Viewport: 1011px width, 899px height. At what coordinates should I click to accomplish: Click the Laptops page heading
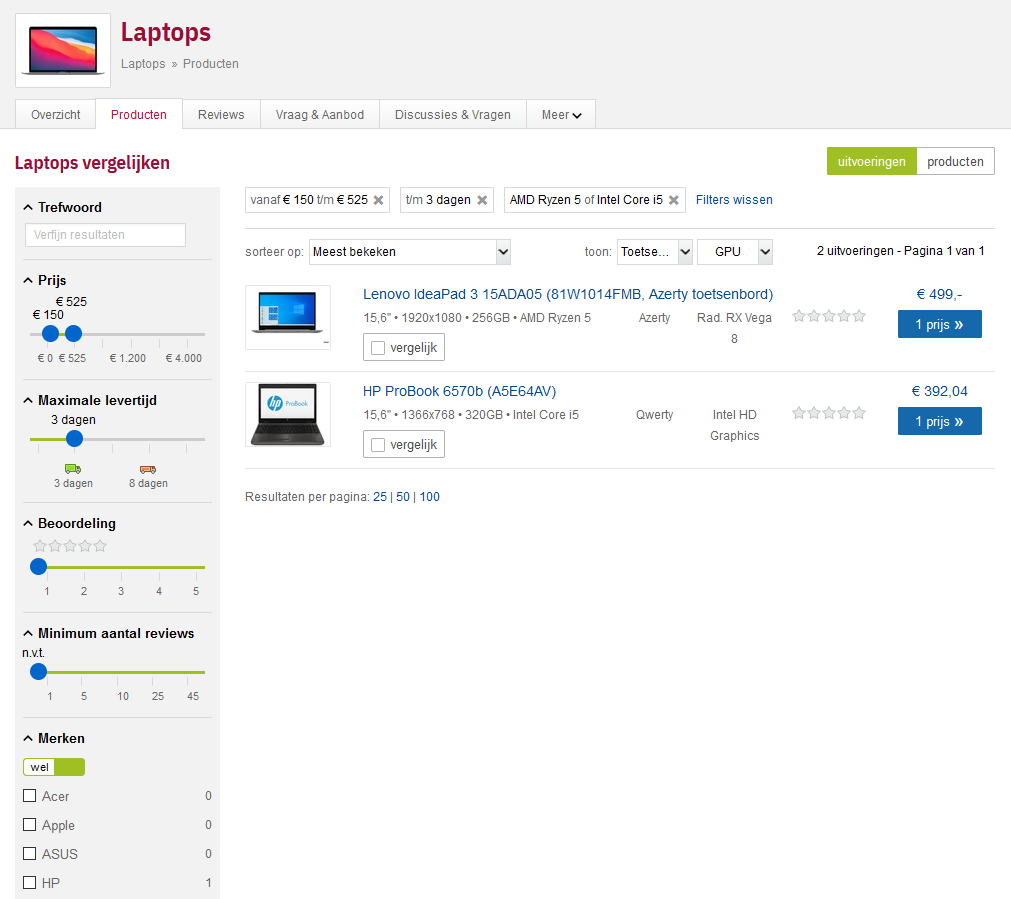[166, 32]
